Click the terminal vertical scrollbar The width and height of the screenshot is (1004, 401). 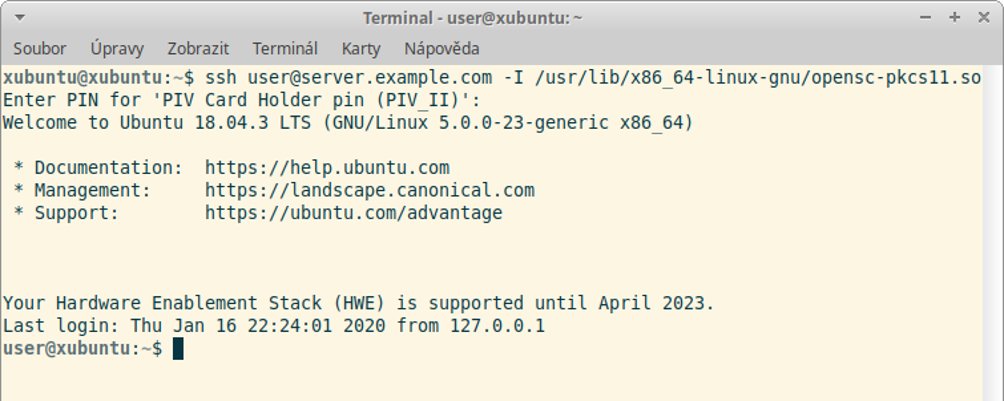pos(993,233)
